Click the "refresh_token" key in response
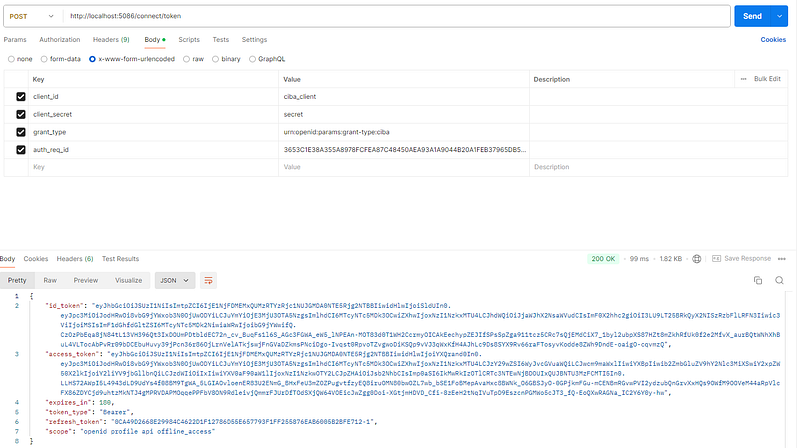Screen dimensions: 800x448 coord(74,422)
